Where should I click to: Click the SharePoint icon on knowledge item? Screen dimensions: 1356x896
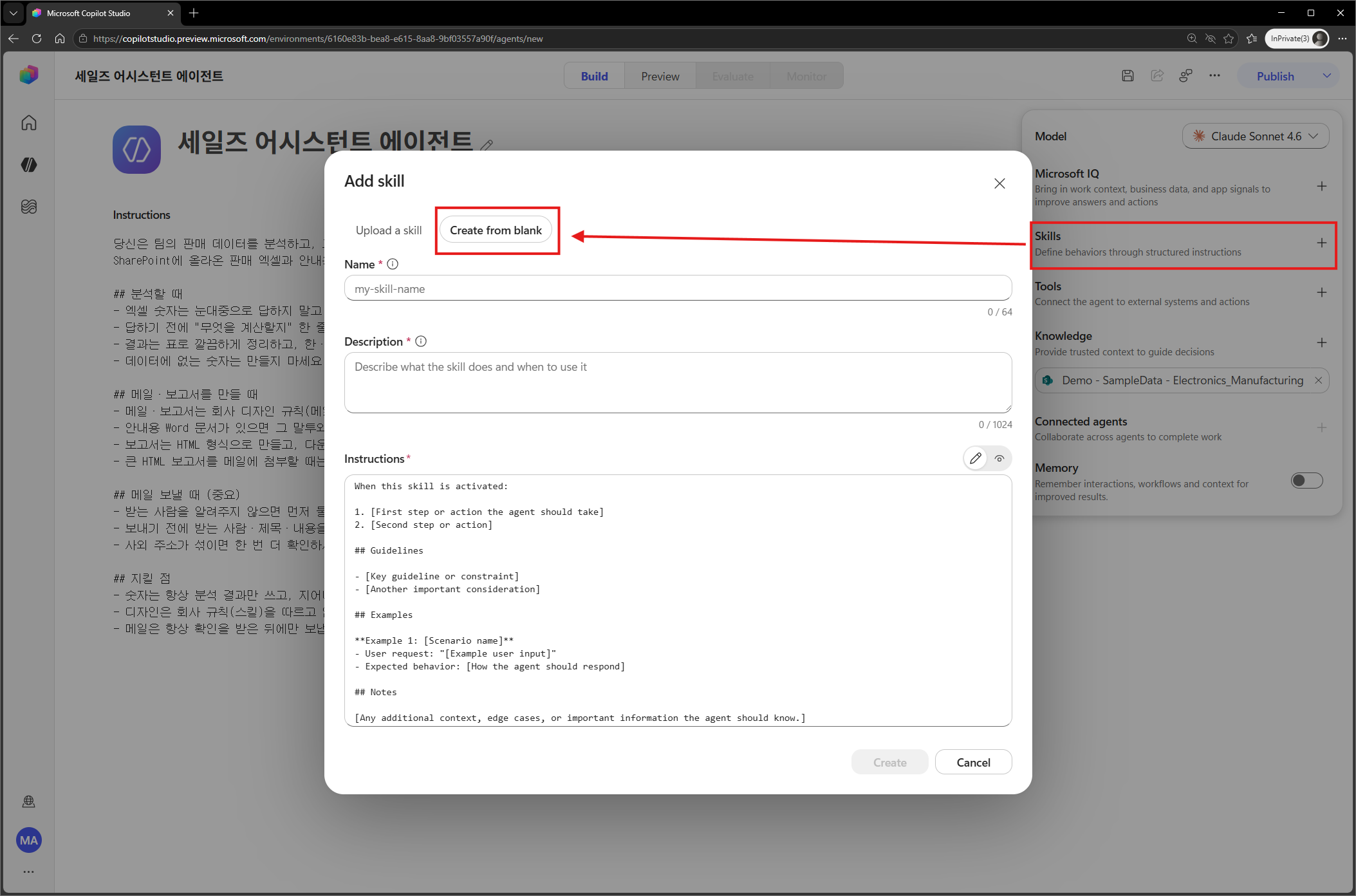[1048, 380]
